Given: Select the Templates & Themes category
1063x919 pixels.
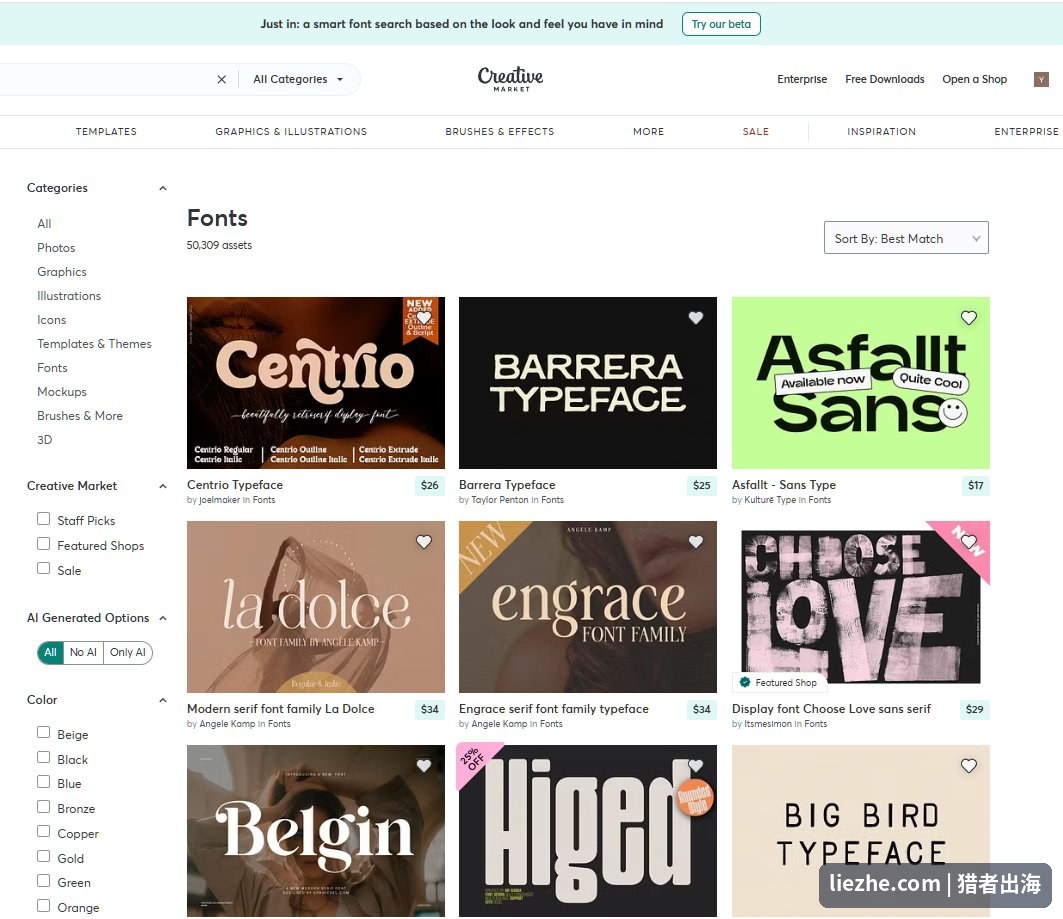Looking at the screenshot, I should 94,344.
